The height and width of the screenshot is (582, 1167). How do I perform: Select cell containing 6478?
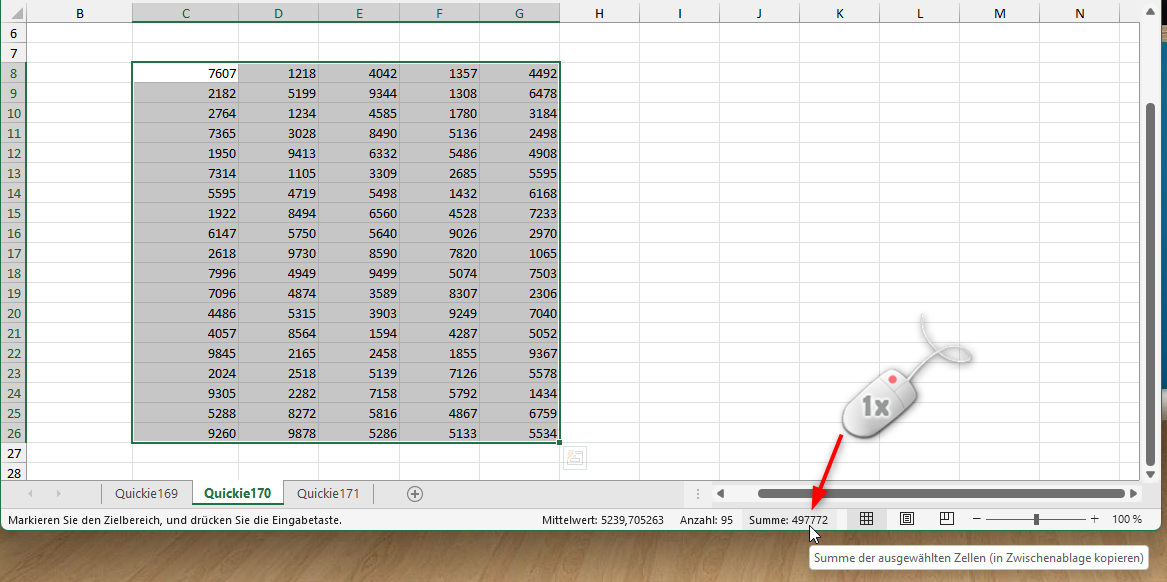tap(519, 93)
